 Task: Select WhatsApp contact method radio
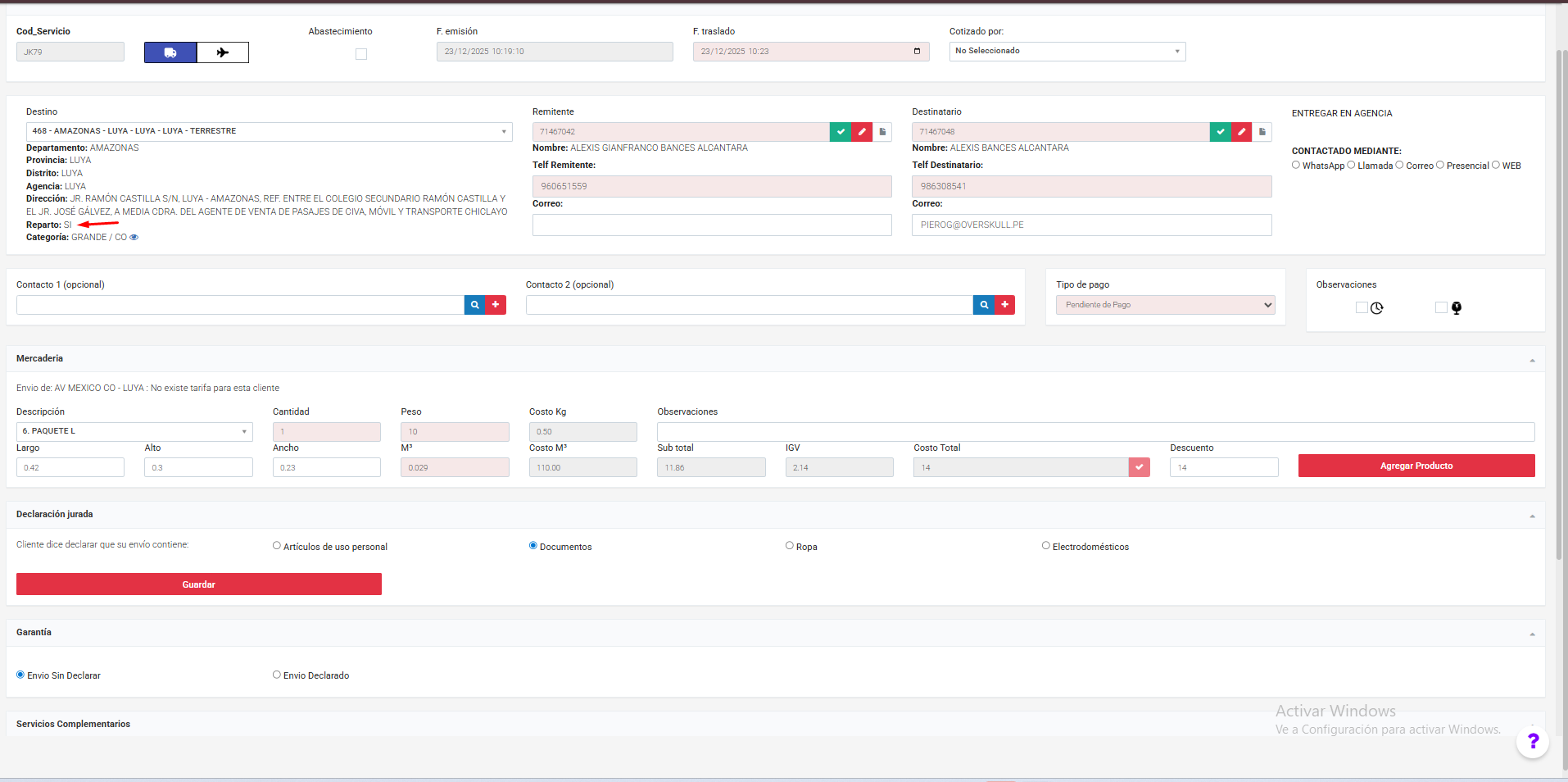click(1296, 166)
